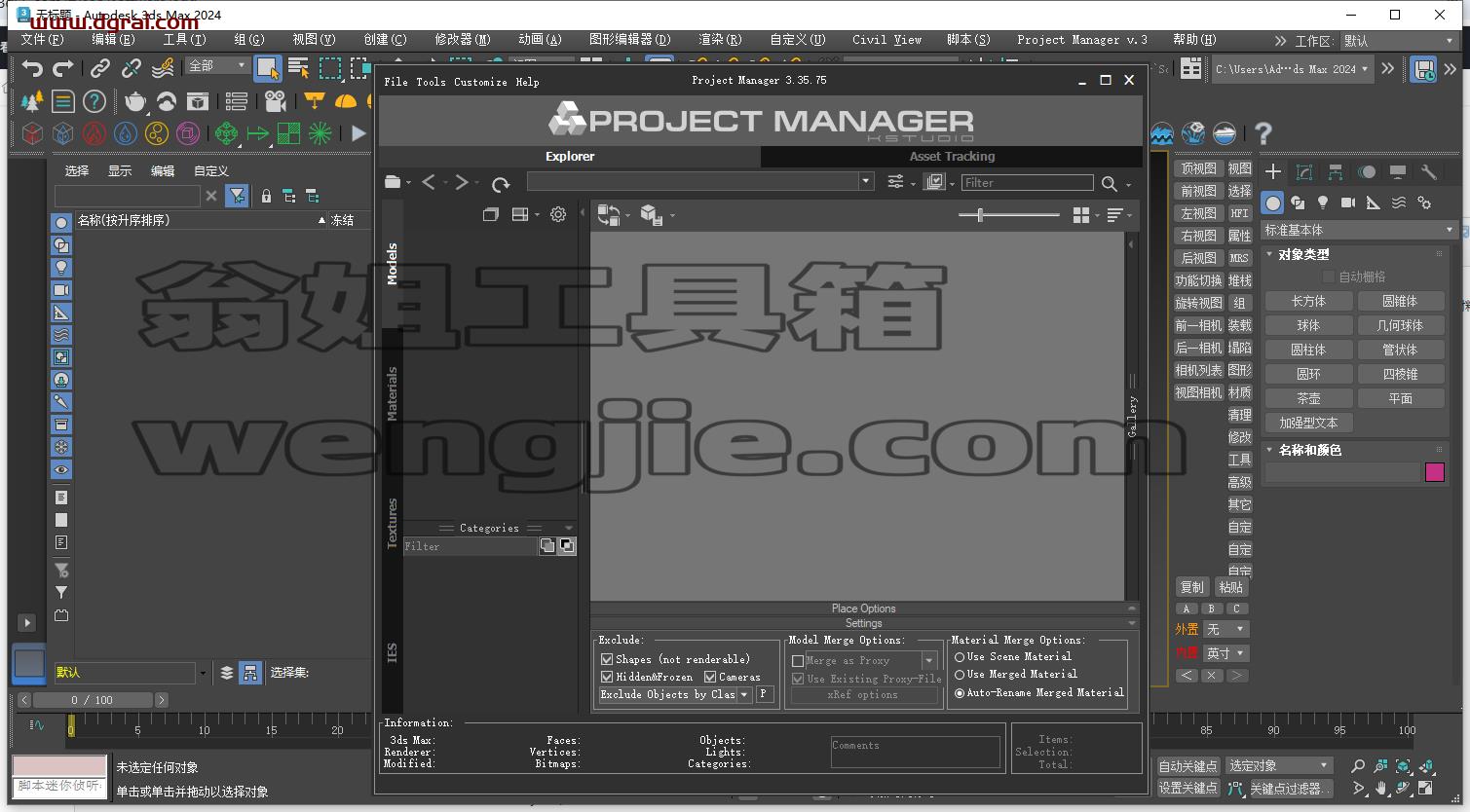Click the Redo arrow in main toolbar
Viewport: 1470px width, 812px height.
click(63, 68)
